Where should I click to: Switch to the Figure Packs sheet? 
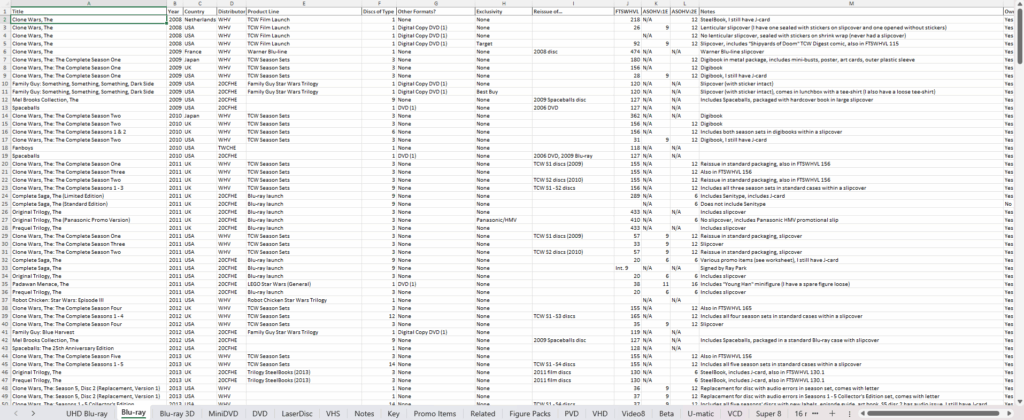click(536, 411)
